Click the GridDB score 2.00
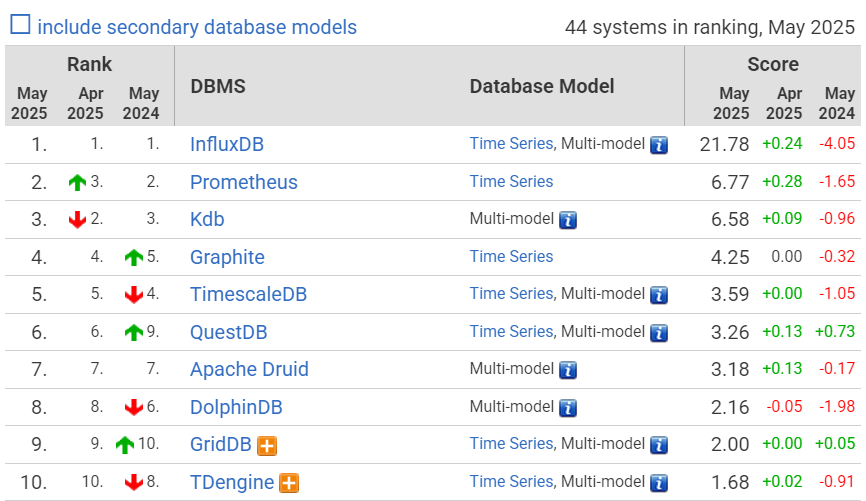Viewport: 866px width, 501px height. 730,445
